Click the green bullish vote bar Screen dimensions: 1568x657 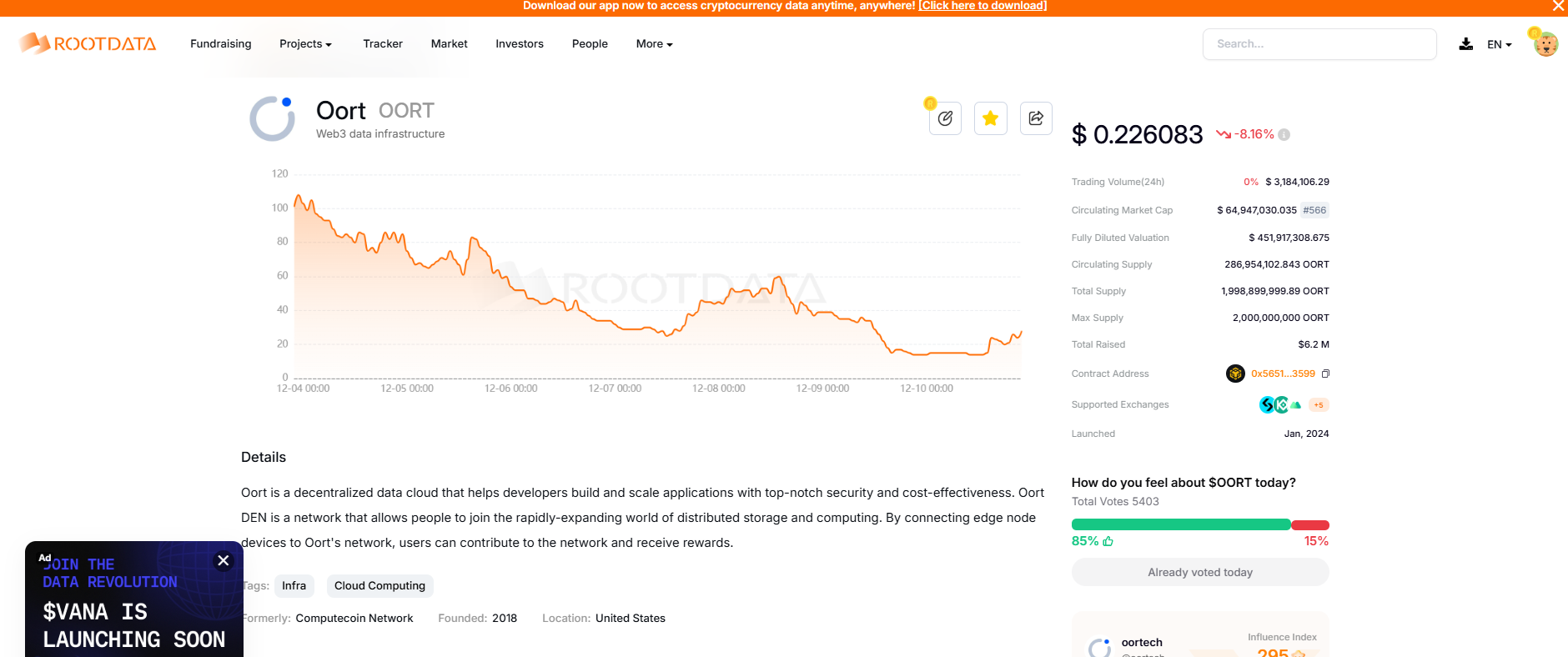[x=1181, y=524]
